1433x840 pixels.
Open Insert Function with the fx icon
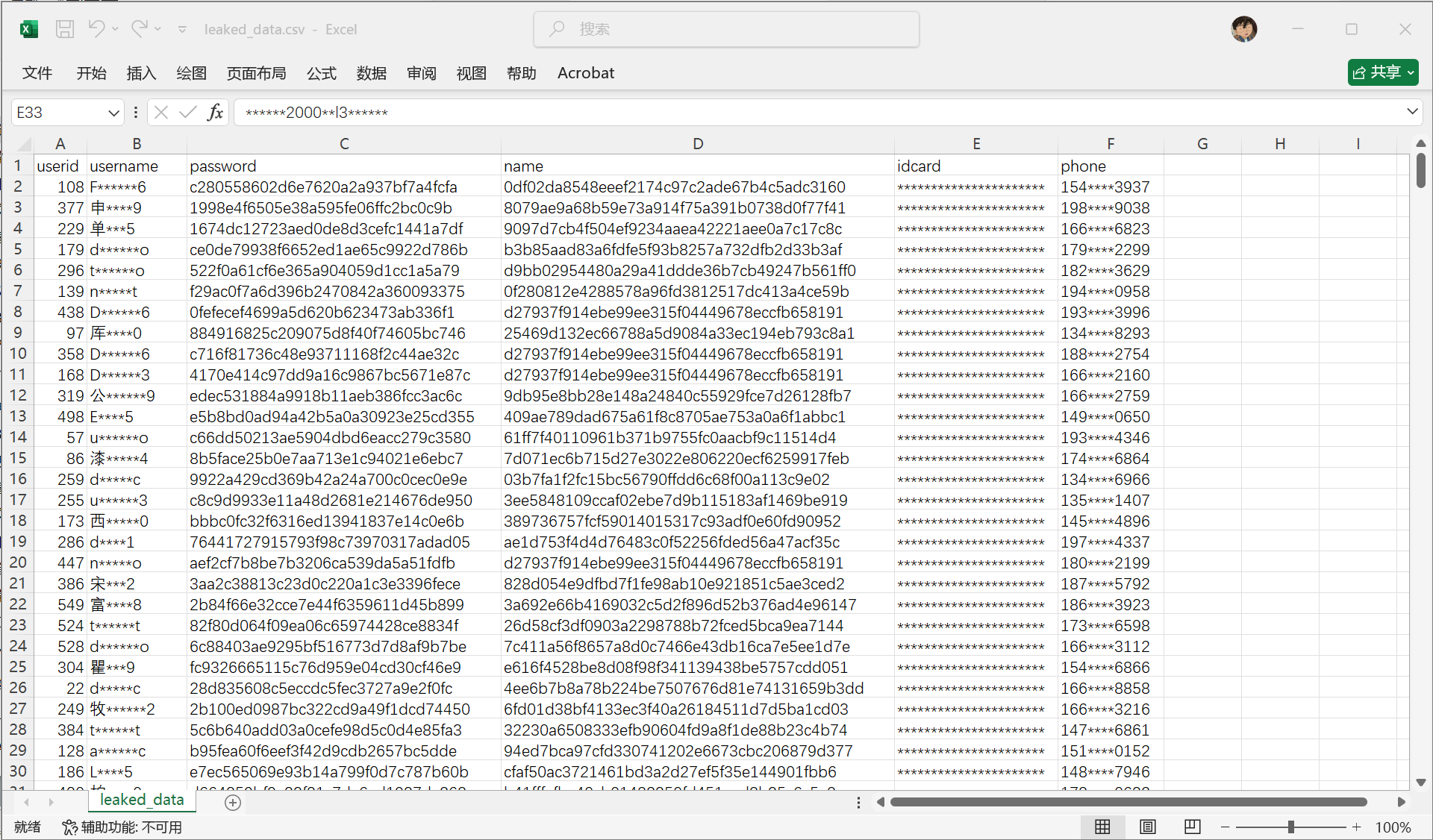(x=215, y=112)
